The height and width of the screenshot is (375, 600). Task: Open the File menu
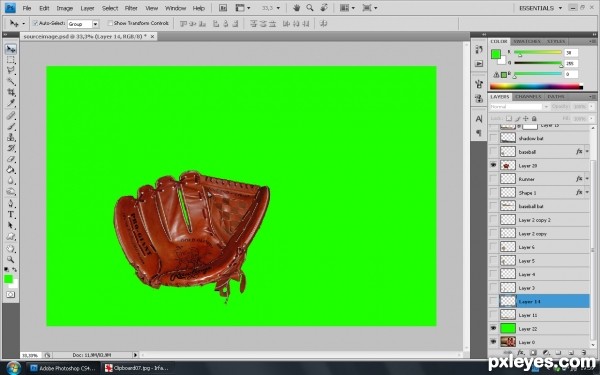pyautogui.click(x=27, y=8)
